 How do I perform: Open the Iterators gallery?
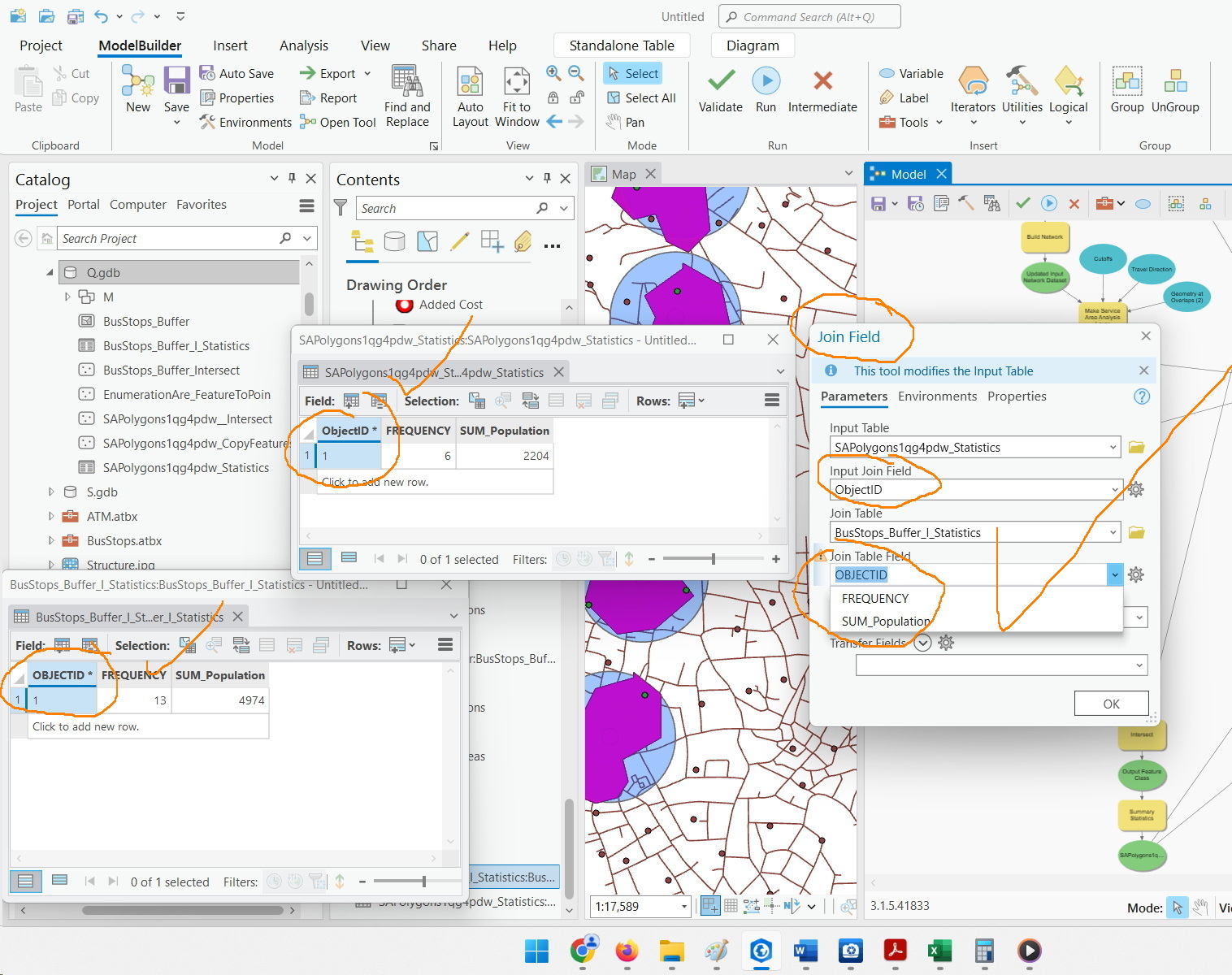click(973, 92)
